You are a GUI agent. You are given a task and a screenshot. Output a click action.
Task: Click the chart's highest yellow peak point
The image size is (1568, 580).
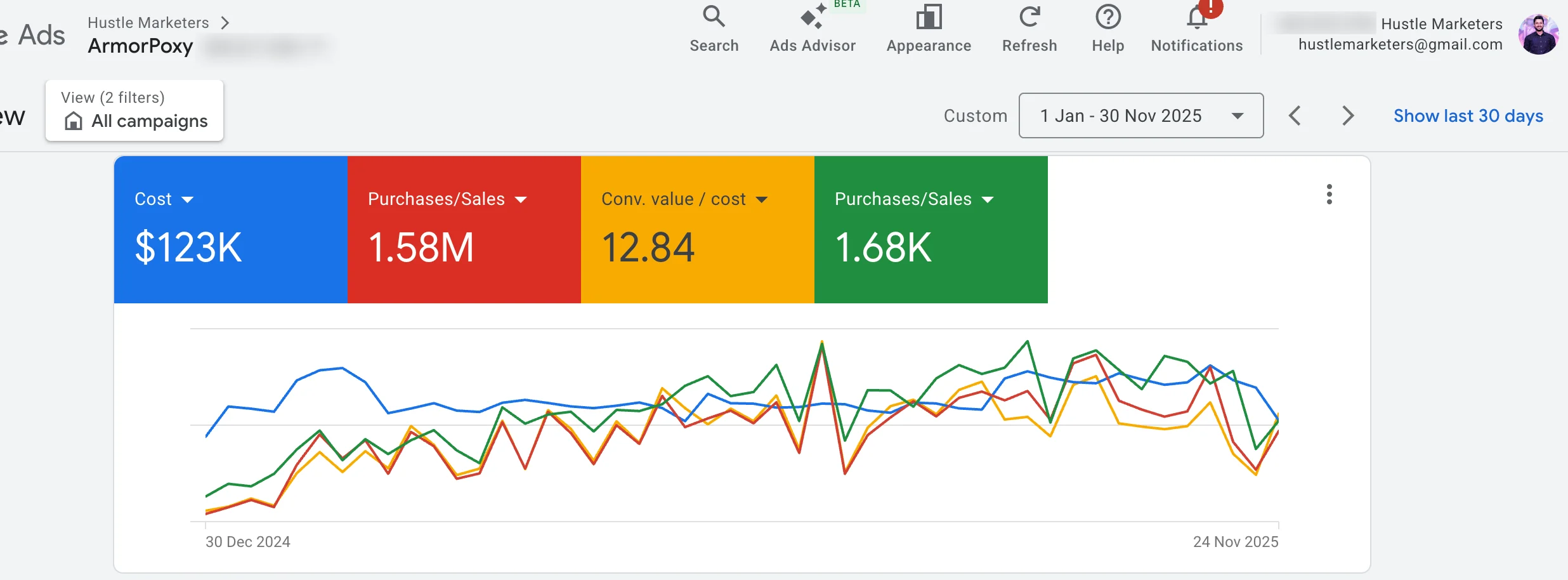click(x=822, y=342)
